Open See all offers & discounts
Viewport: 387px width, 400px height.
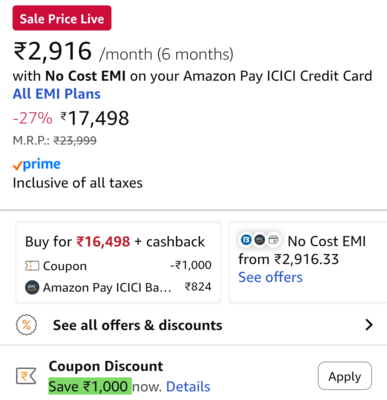(x=137, y=325)
